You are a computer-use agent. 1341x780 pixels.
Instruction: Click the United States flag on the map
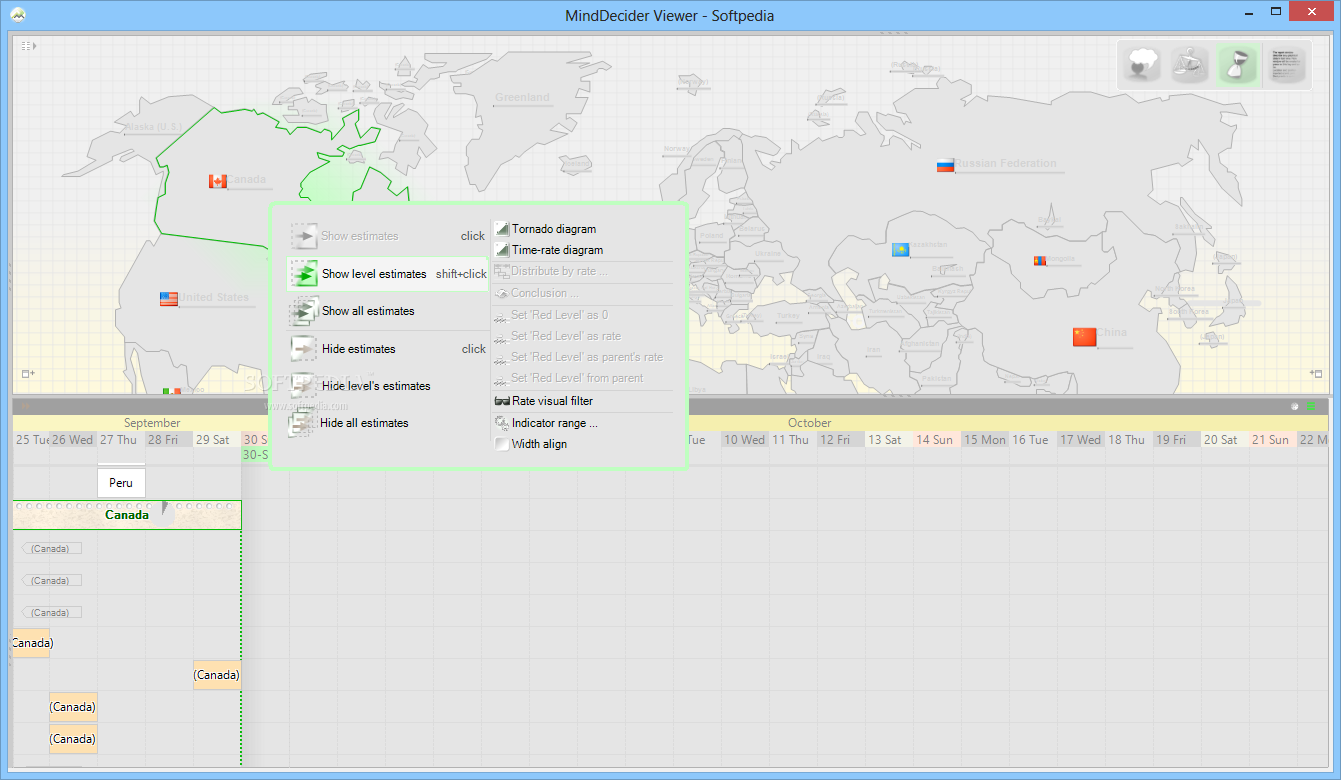tap(169, 298)
